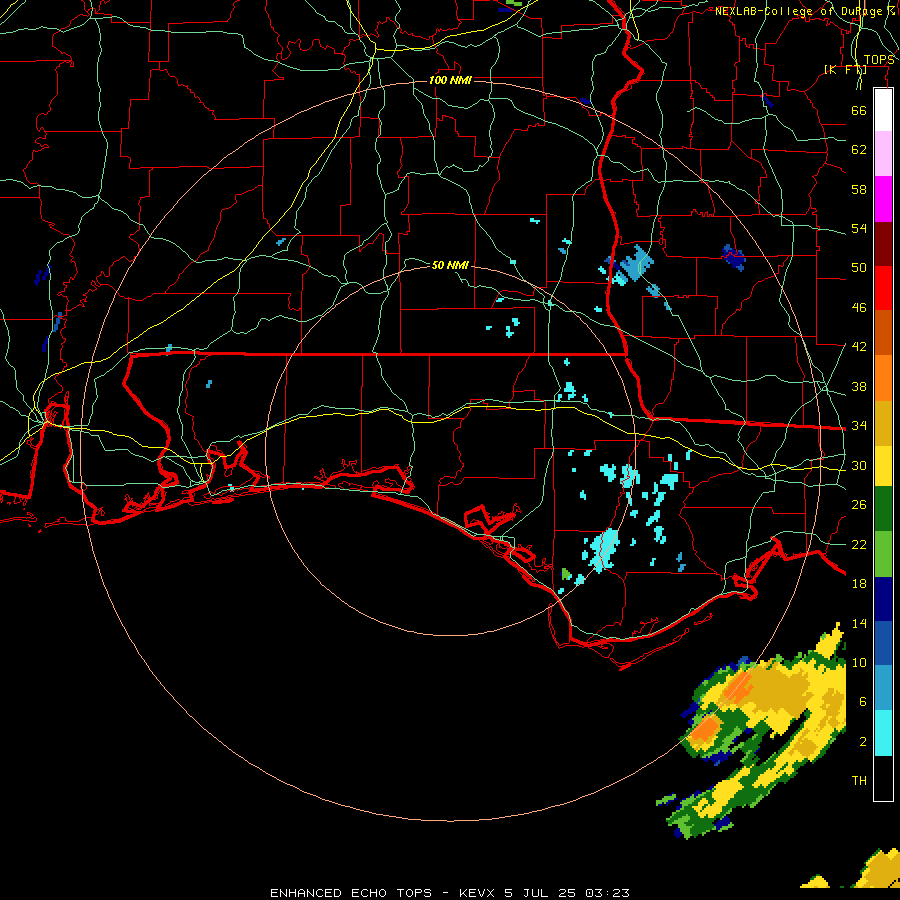Click the legend value 58
Screen dimensions: 900x900
(859, 189)
